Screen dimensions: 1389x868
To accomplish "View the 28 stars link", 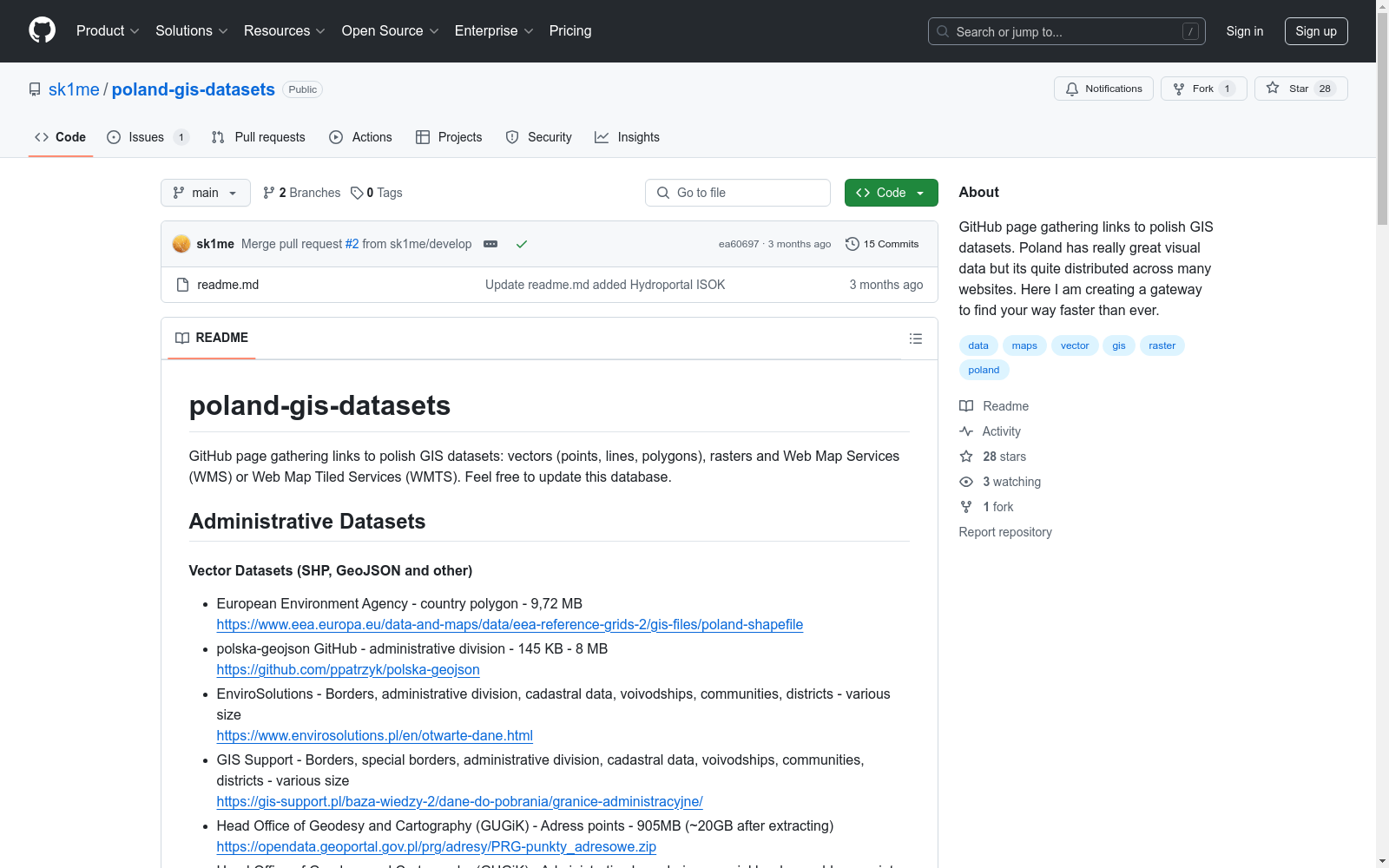I will tap(993, 457).
